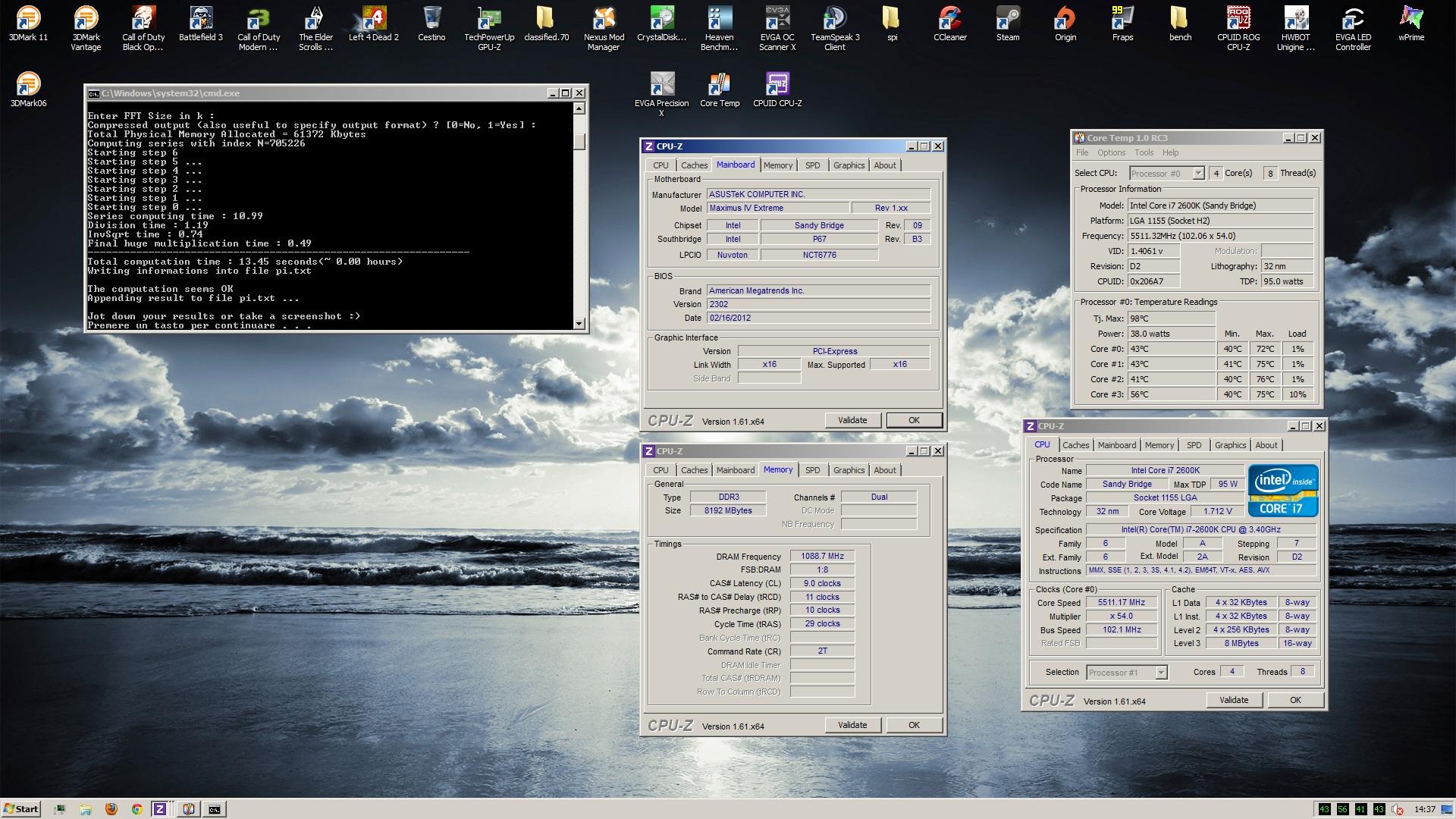Launch Nexus Mod Manager shortcut

(x=604, y=28)
